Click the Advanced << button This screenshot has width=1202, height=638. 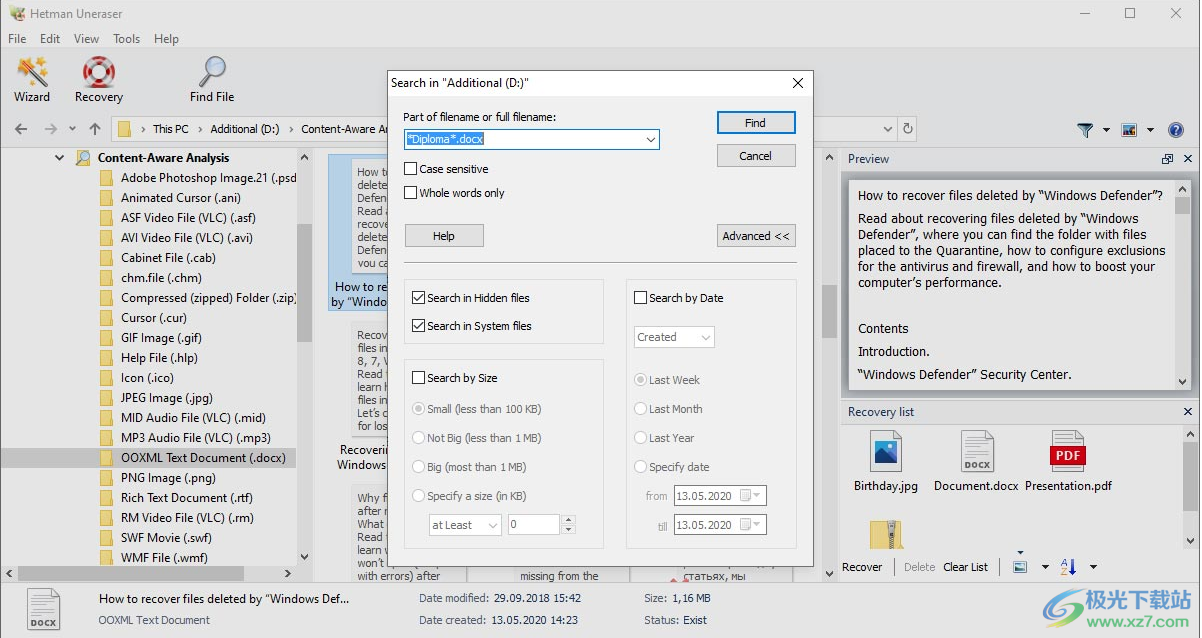756,236
